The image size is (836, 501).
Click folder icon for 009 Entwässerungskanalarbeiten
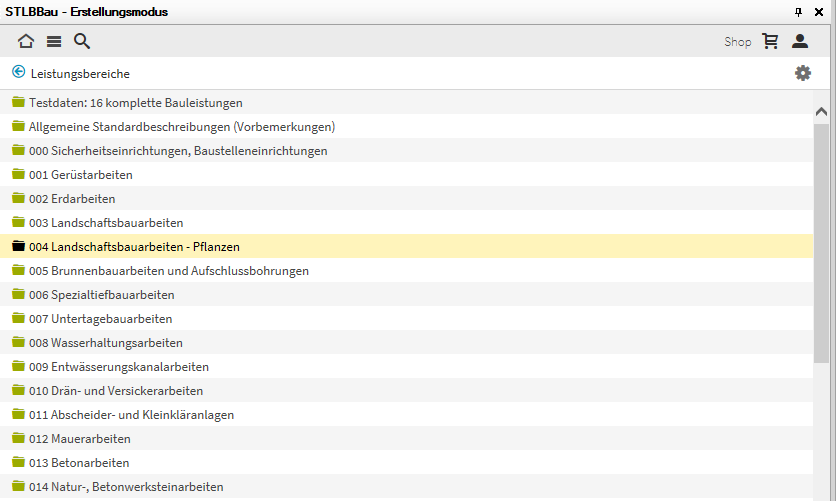pos(19,365)
